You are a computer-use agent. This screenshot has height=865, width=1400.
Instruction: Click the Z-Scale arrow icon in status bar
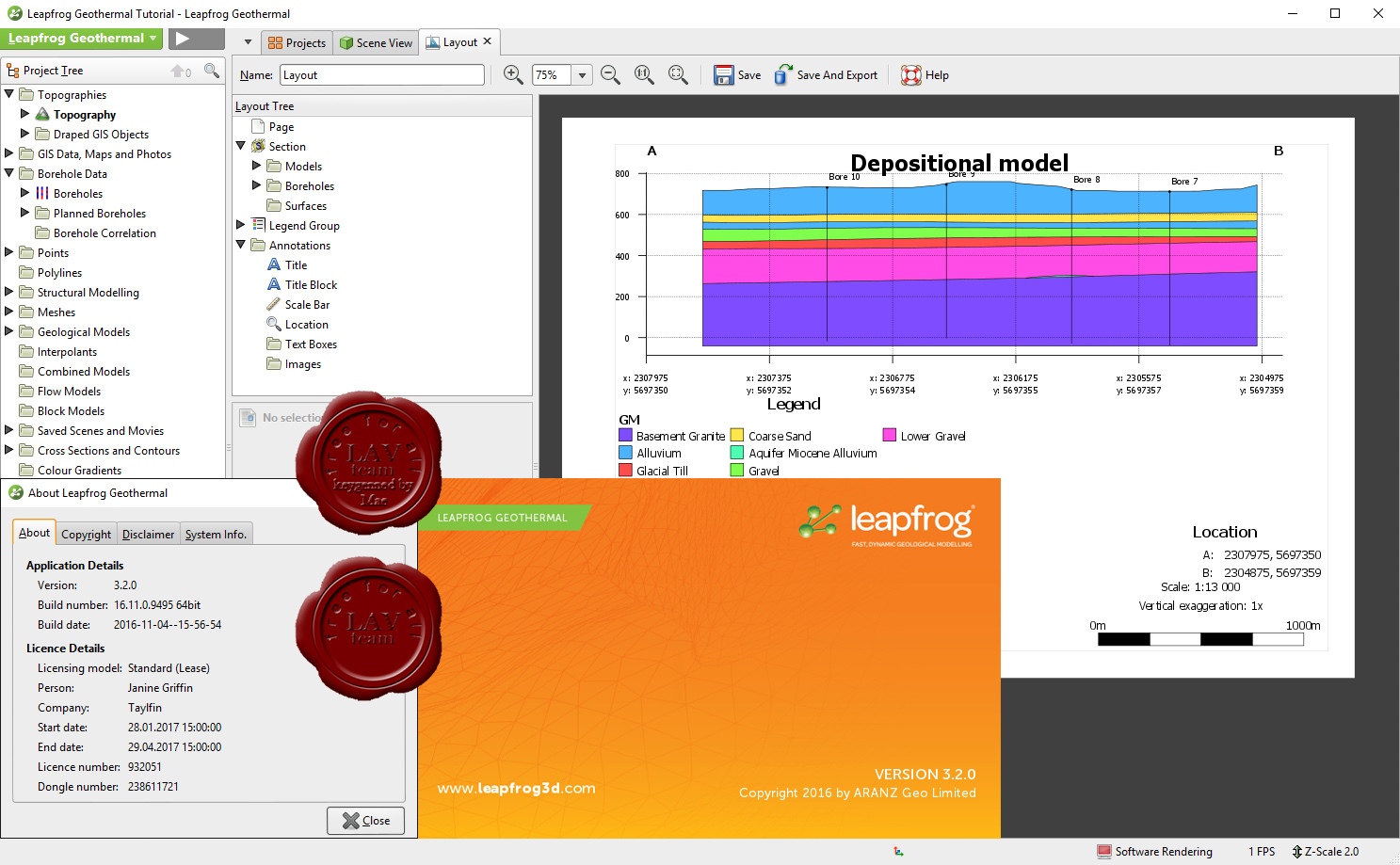[x=1297, y=851]
